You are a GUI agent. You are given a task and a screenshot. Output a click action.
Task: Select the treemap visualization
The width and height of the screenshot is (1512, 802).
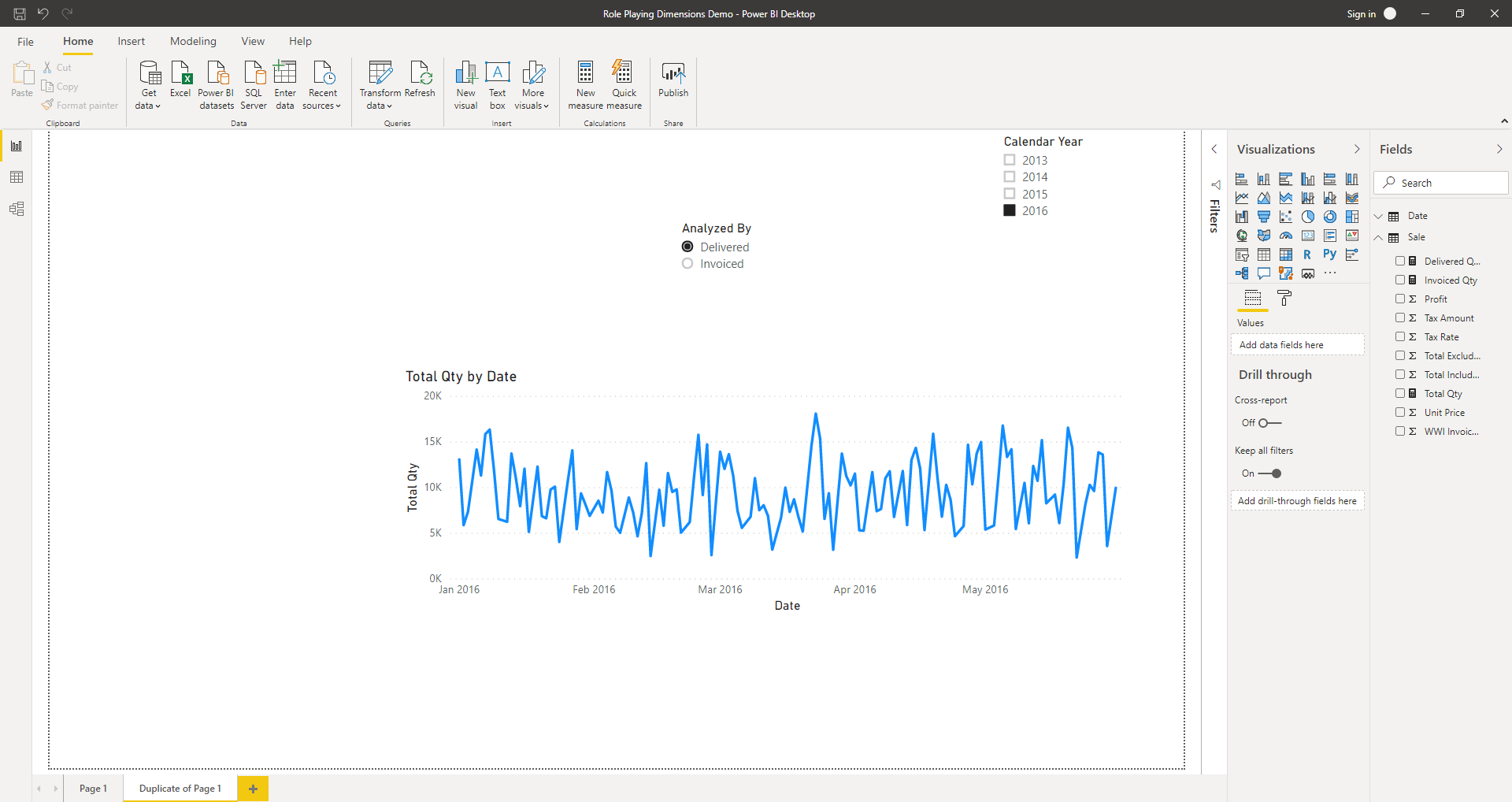point(1352,217)
